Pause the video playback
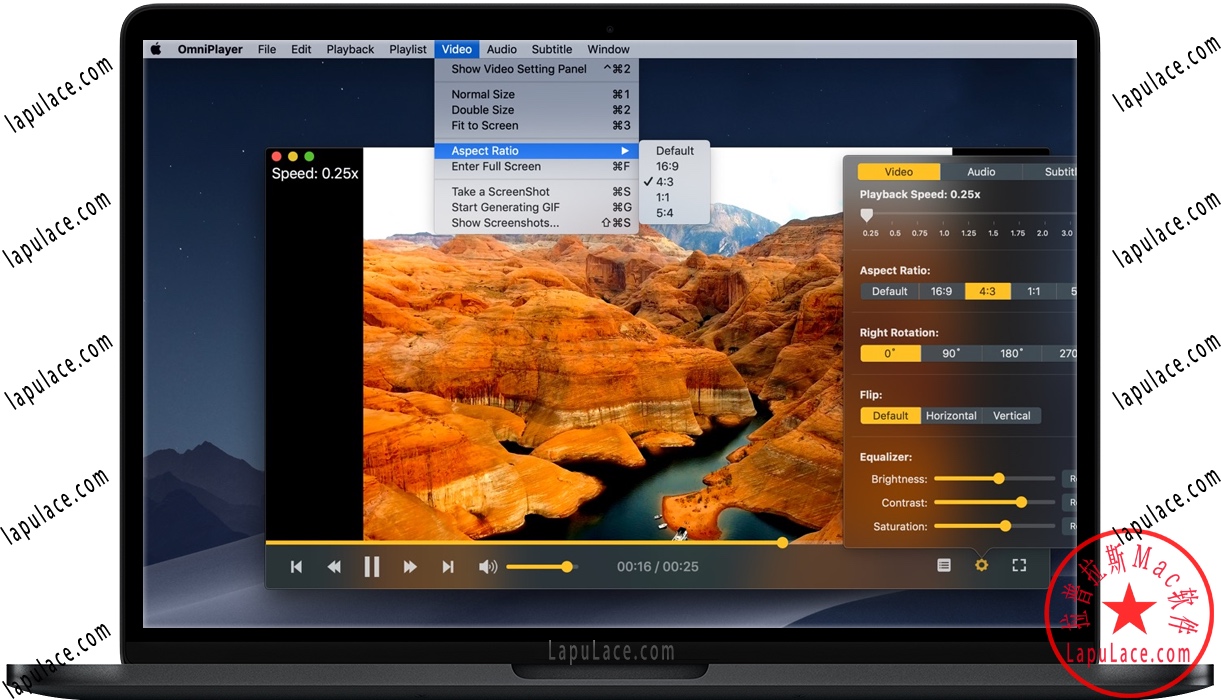Viewport: 1221px width, 700px height. [x=372, y=566]
